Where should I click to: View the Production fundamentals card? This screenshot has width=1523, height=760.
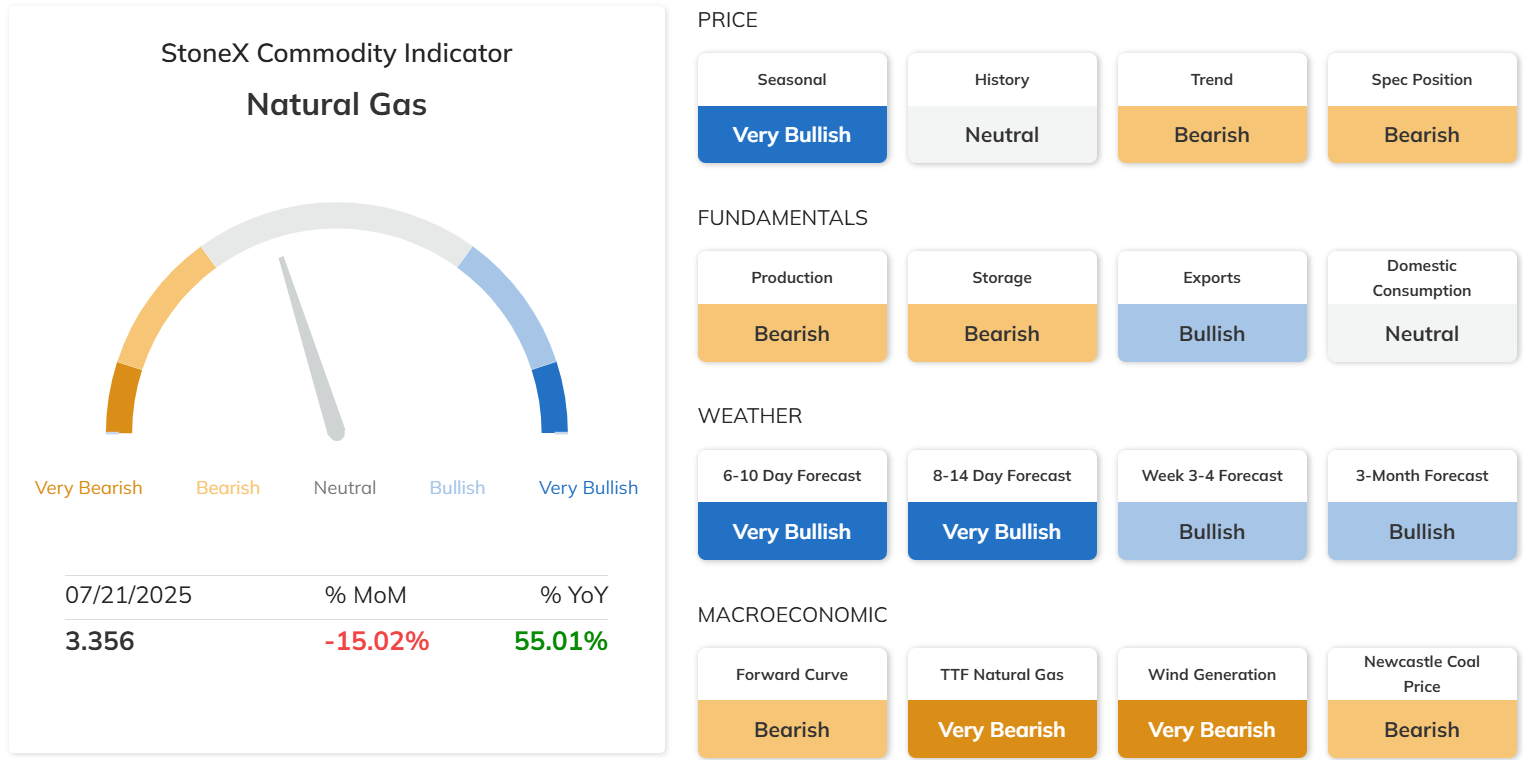792,306
